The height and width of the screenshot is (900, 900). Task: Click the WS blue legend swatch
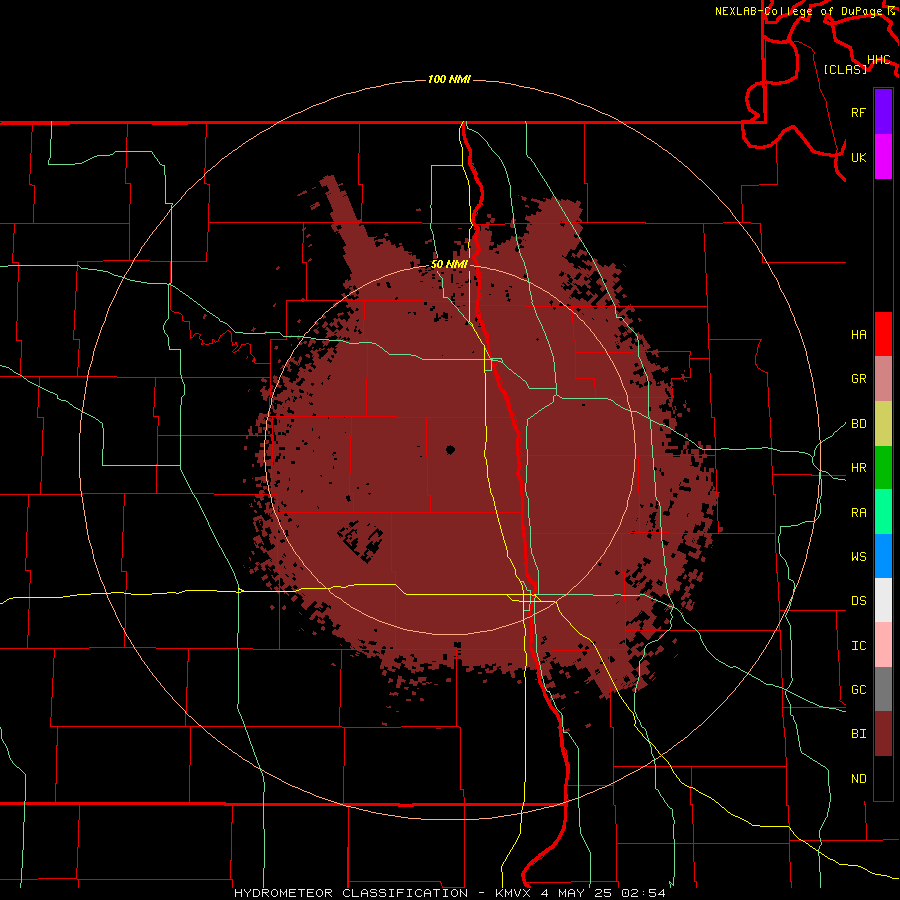(x=883, y=556)
